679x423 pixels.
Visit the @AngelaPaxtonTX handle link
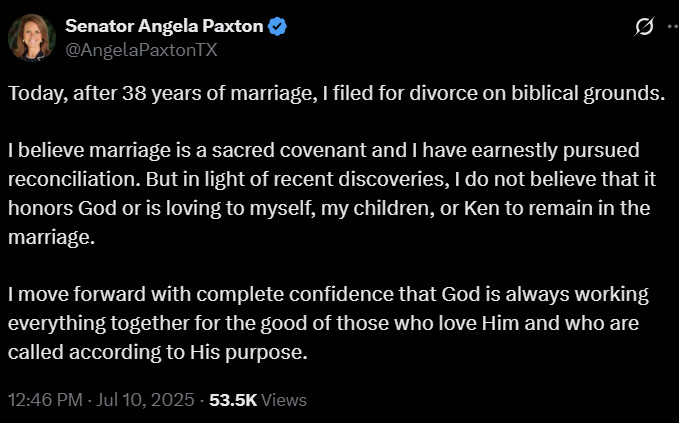click(141, 50)
